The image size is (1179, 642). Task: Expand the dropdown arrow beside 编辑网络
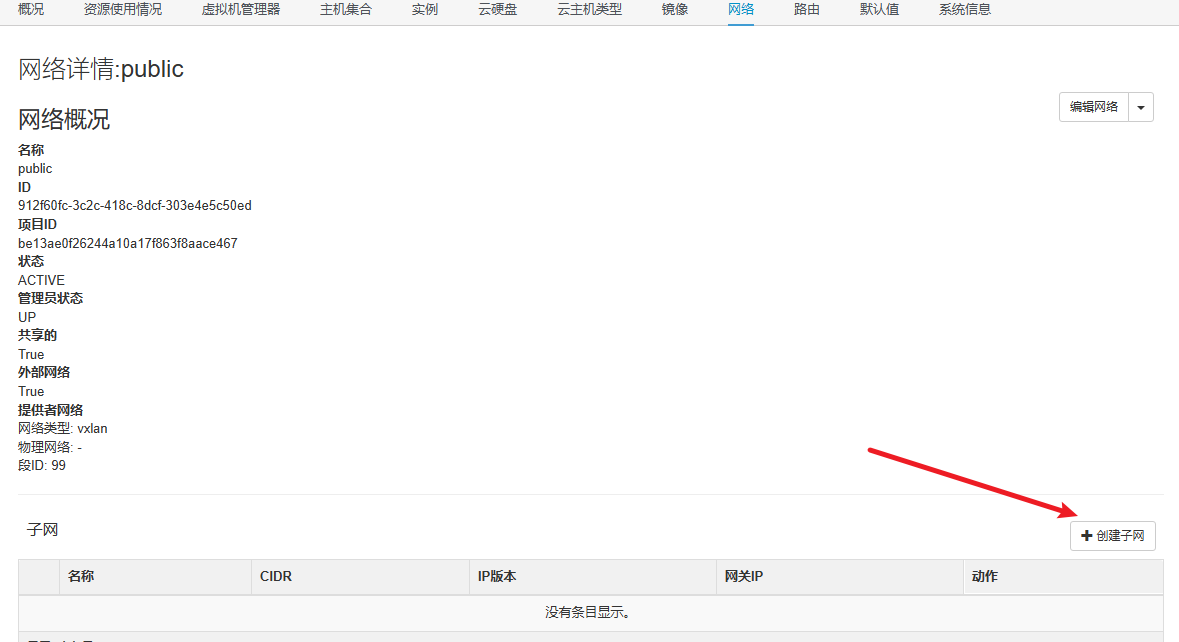pyautogui.click(x=1141, y=107)
